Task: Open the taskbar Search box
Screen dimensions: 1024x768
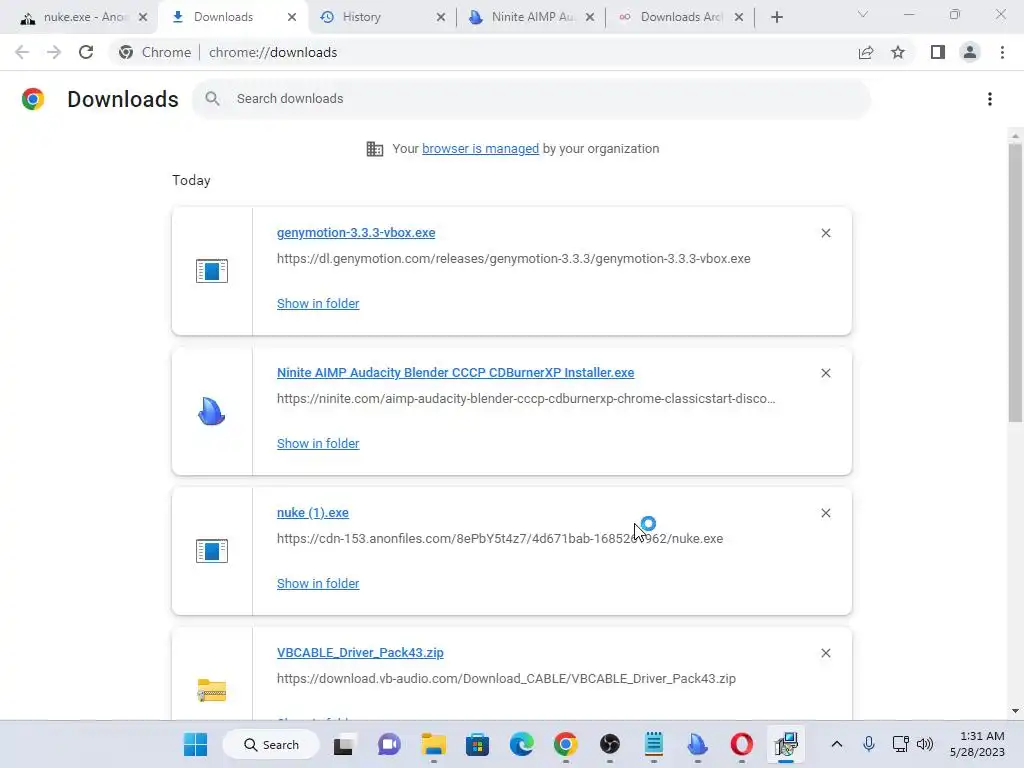Action: (x=271, y=744)
